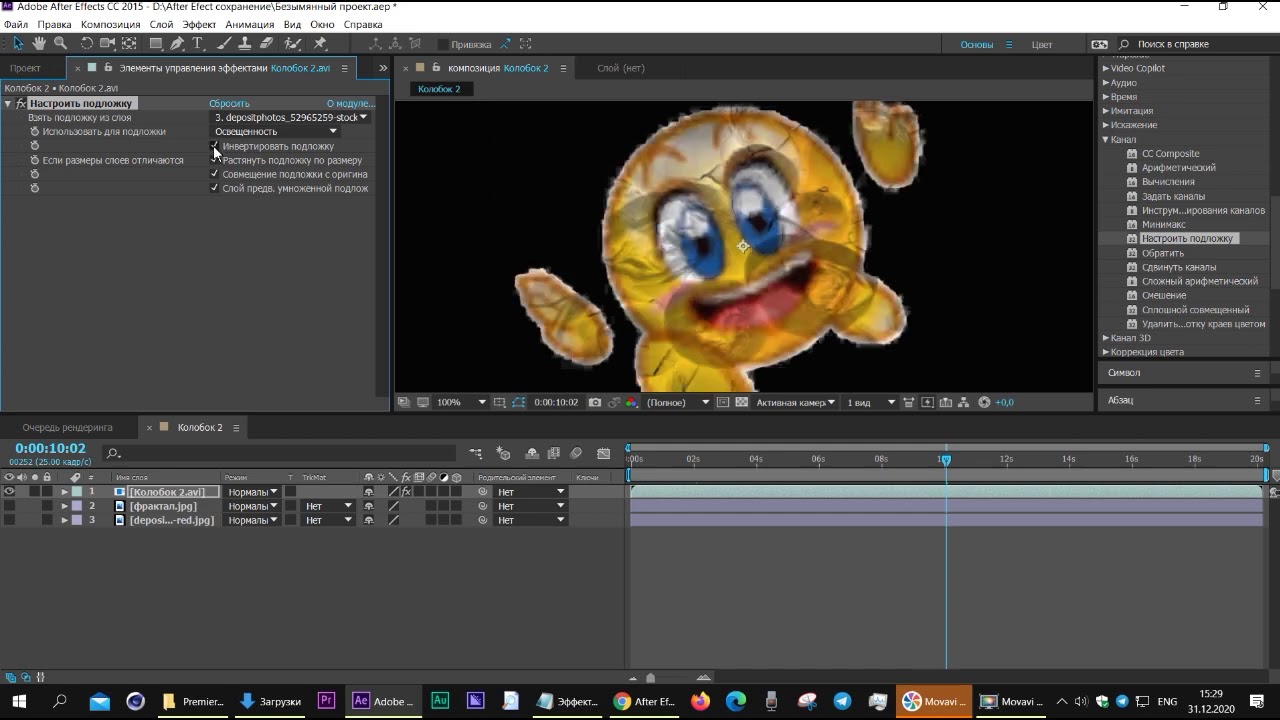Screen dimensions: 1280x720
Task: Toggle stopwatch for Использовать для подложки
Action: 35,132
